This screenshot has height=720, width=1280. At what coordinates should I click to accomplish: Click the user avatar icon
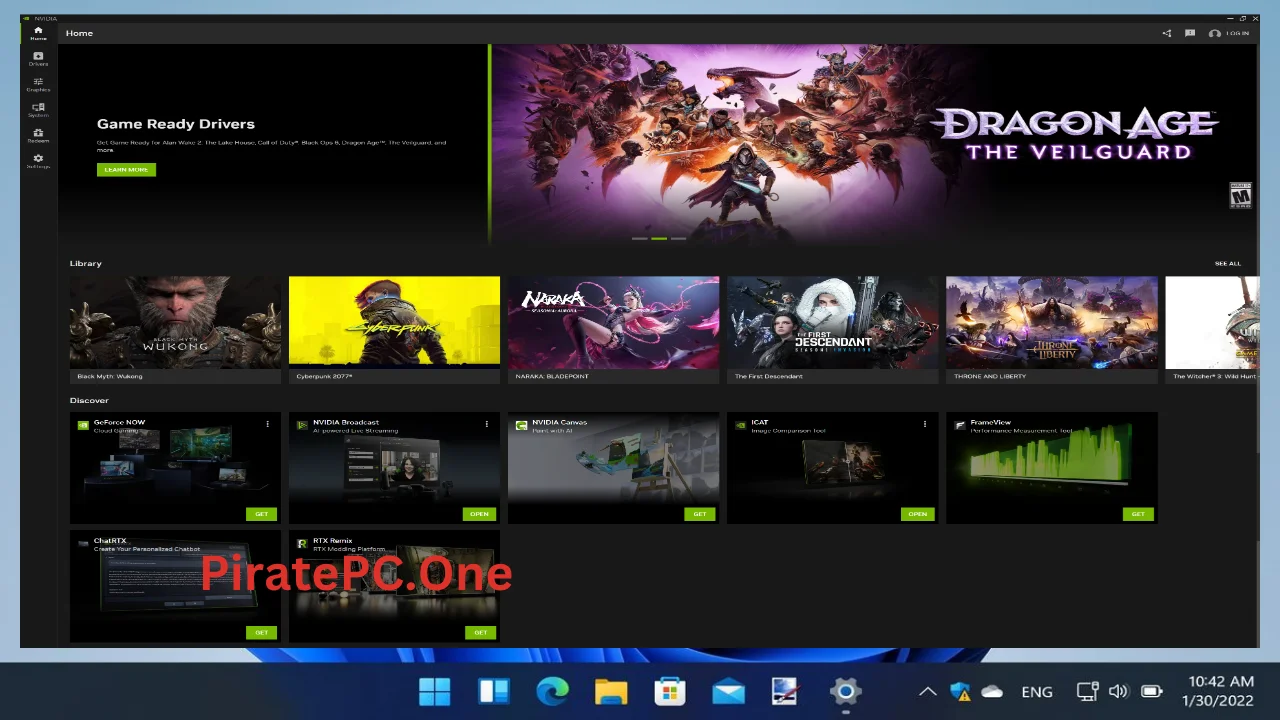[x=1214, y=33]
